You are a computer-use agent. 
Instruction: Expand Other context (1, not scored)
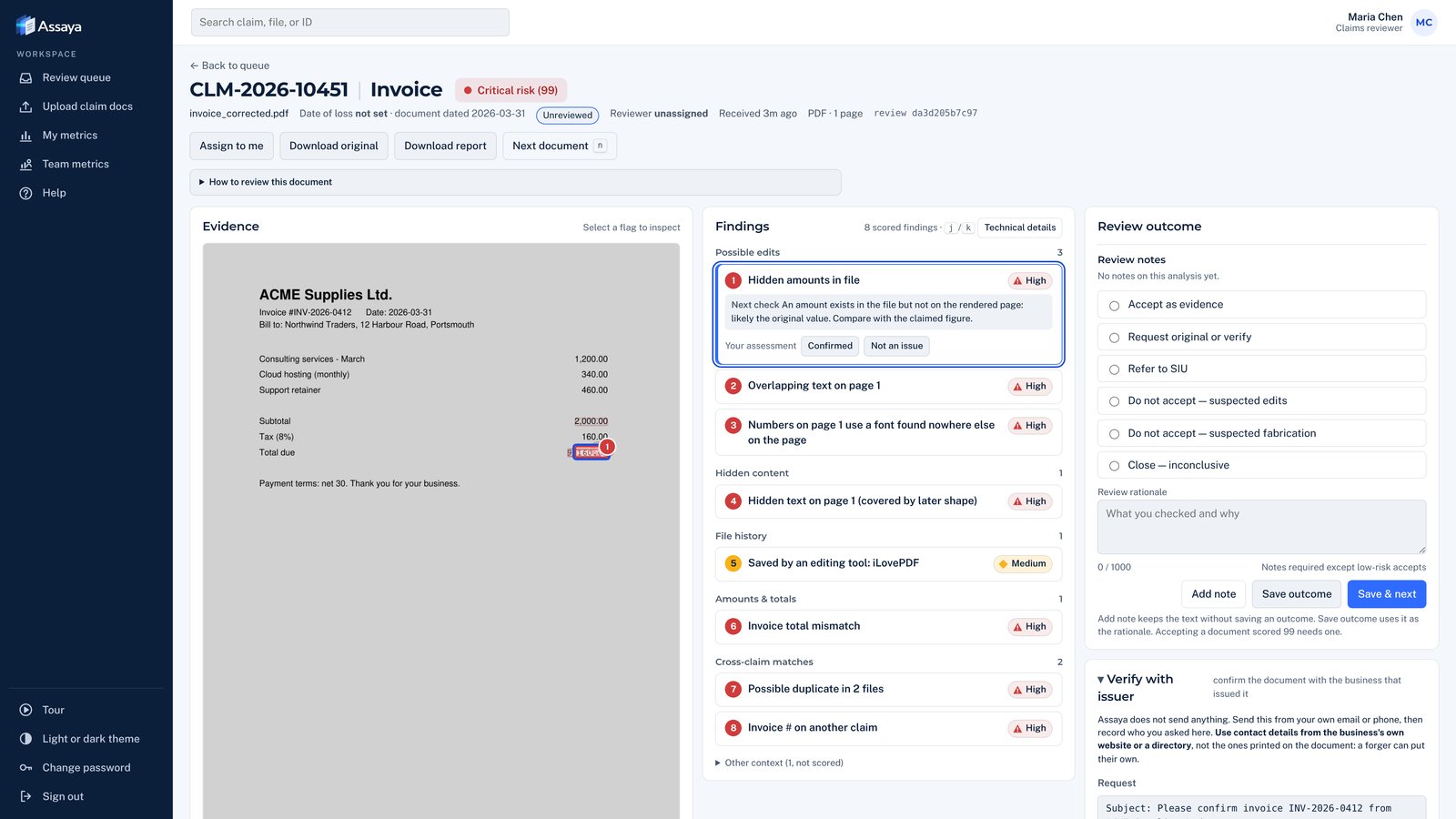coord(779,763)
